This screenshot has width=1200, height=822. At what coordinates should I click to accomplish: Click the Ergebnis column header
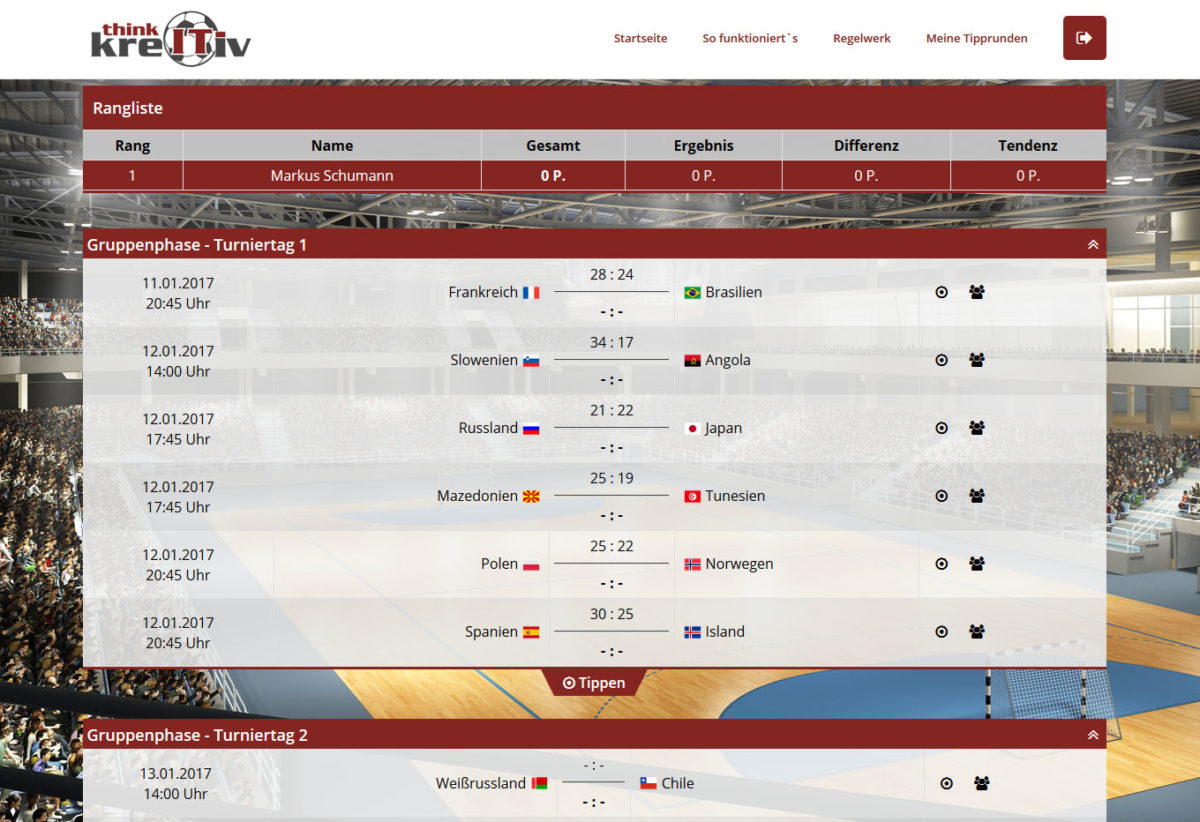tap(704, 145)
